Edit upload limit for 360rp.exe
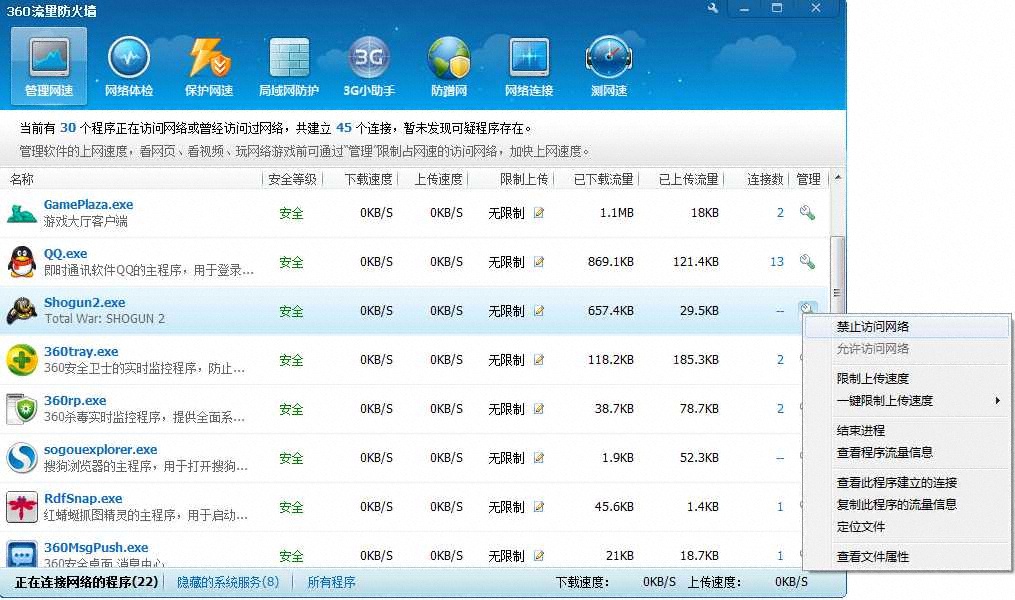Image resolution: width=1015 pixels, height=600 pixels. tap(539, 409)
